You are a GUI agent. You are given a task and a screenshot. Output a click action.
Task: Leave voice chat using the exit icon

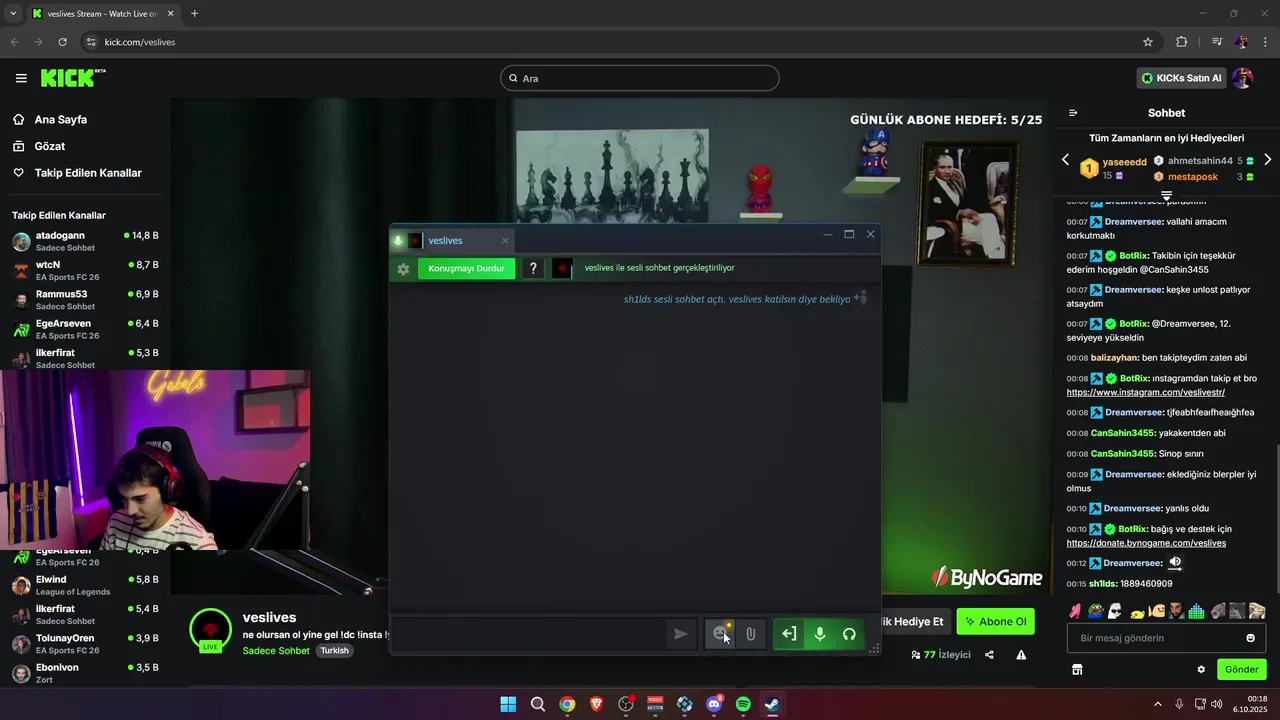[x=789, y=633]
